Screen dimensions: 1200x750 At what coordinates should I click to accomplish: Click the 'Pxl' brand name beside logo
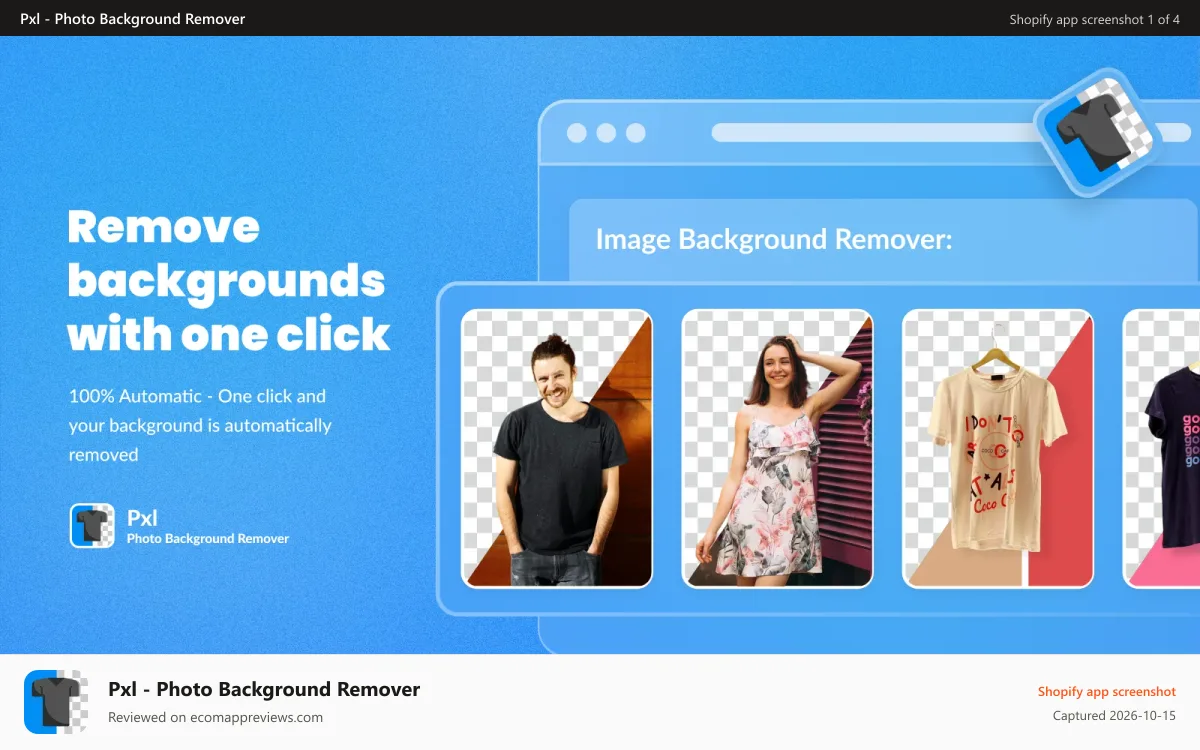pyautogui.click(x=142, y=518)
